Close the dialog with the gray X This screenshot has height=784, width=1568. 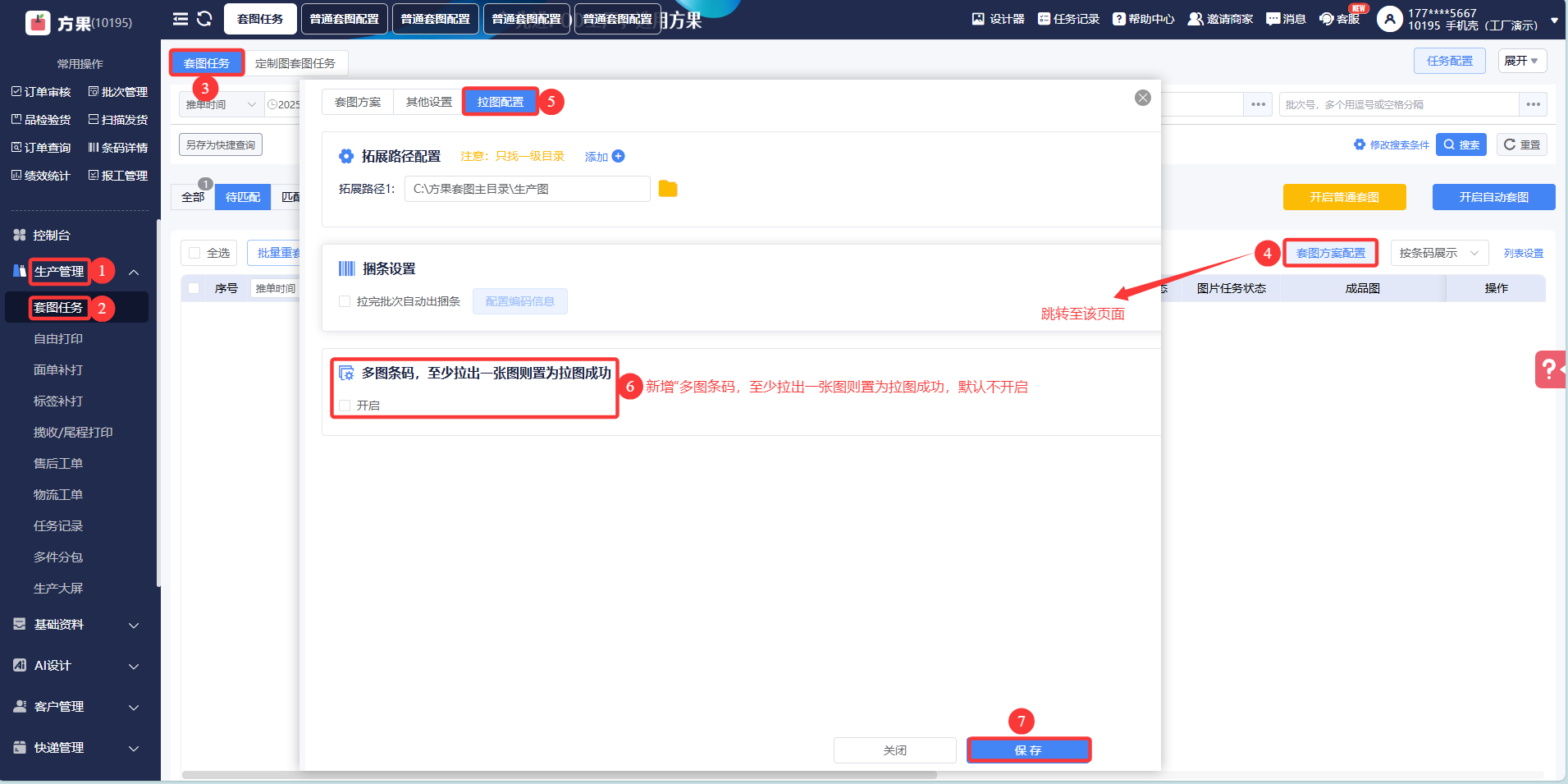click(1143, 98)
